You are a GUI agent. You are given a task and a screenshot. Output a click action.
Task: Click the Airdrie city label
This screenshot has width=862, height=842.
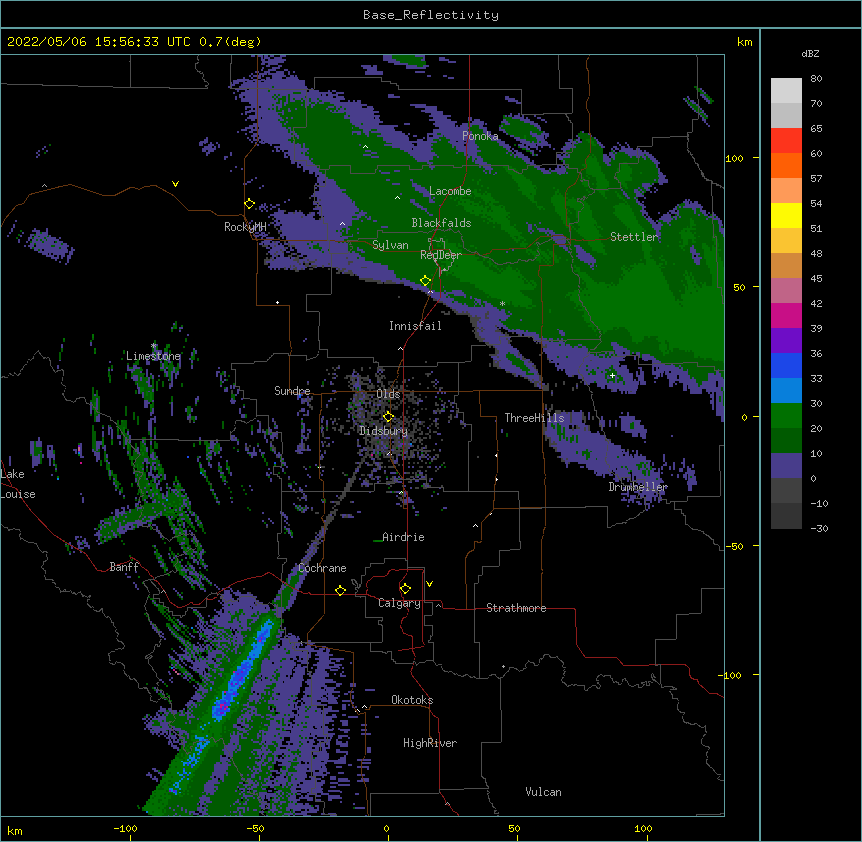(x=403, y=537)
